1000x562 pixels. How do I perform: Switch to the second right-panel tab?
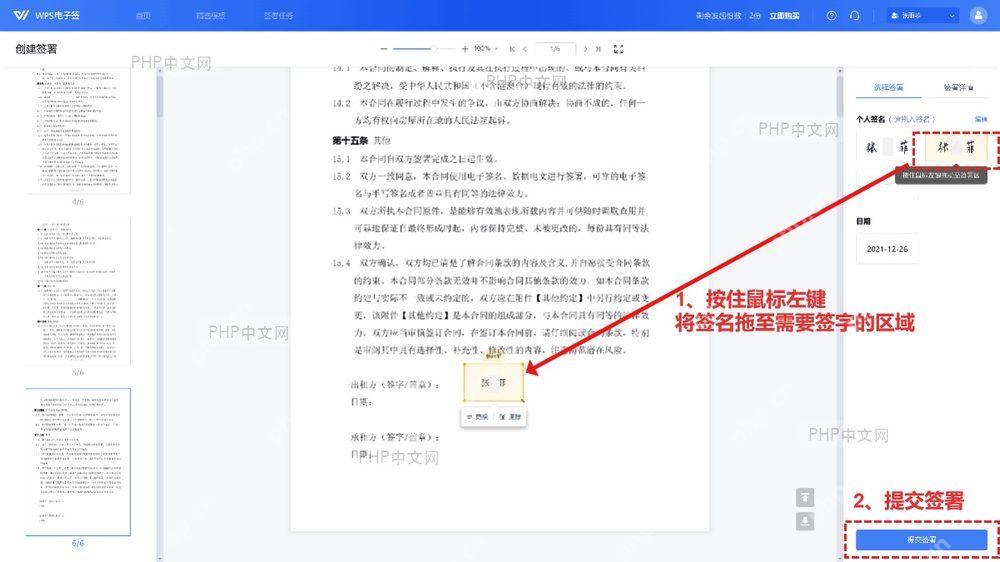(959, 87)
